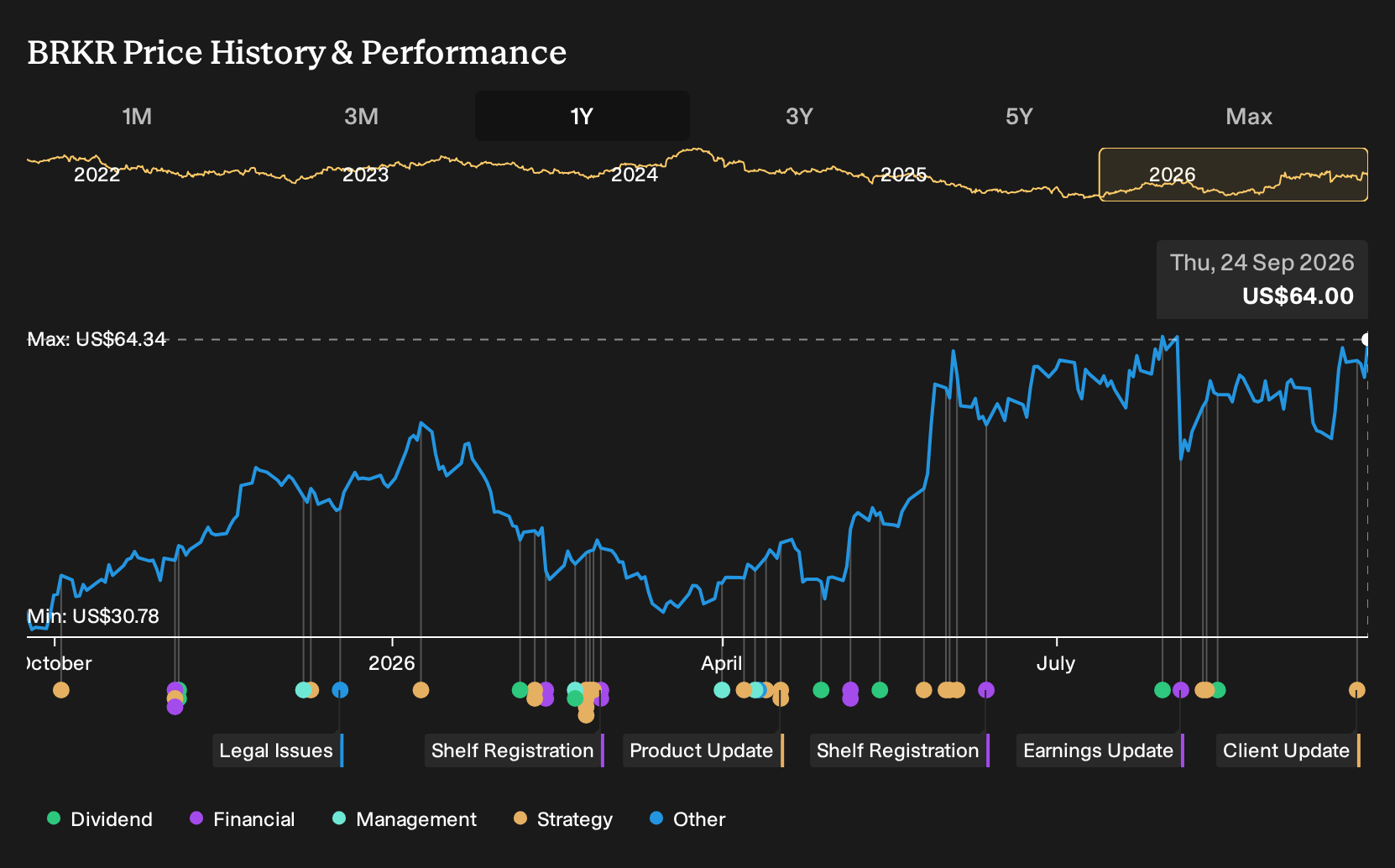Viewport: 1395px width, 868px height.
Task: Click the purple dot above Earnings Update label
Action: coord(1181,690)
